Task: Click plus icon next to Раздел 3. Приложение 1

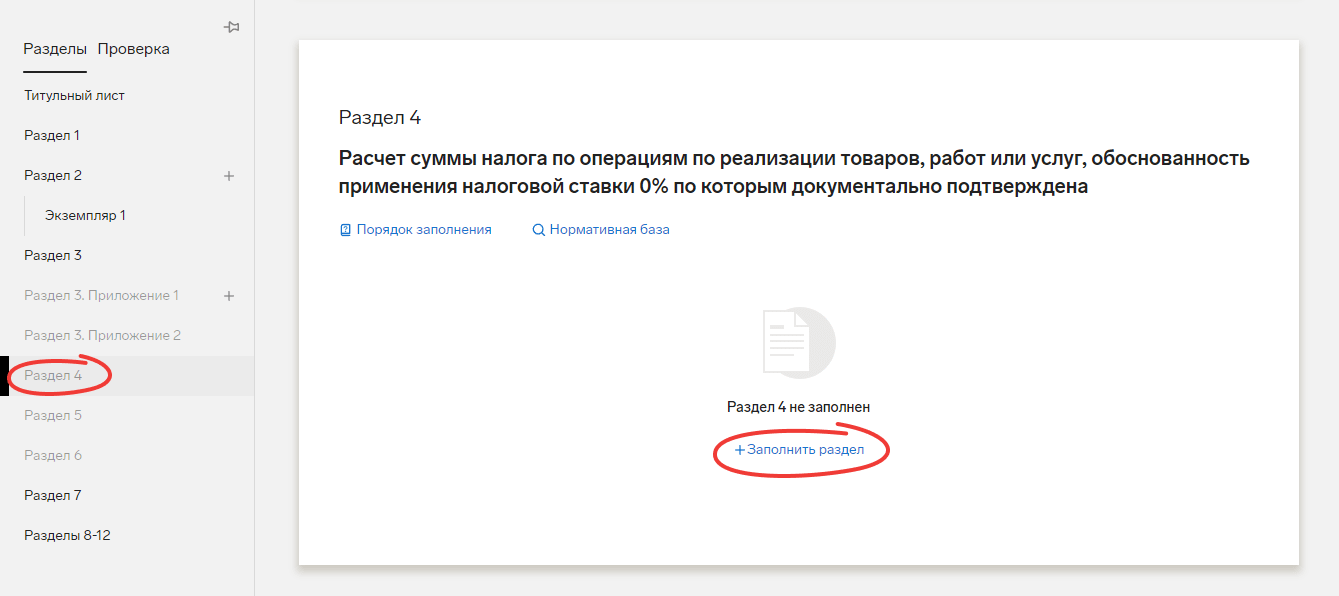Action: point(229,296)
